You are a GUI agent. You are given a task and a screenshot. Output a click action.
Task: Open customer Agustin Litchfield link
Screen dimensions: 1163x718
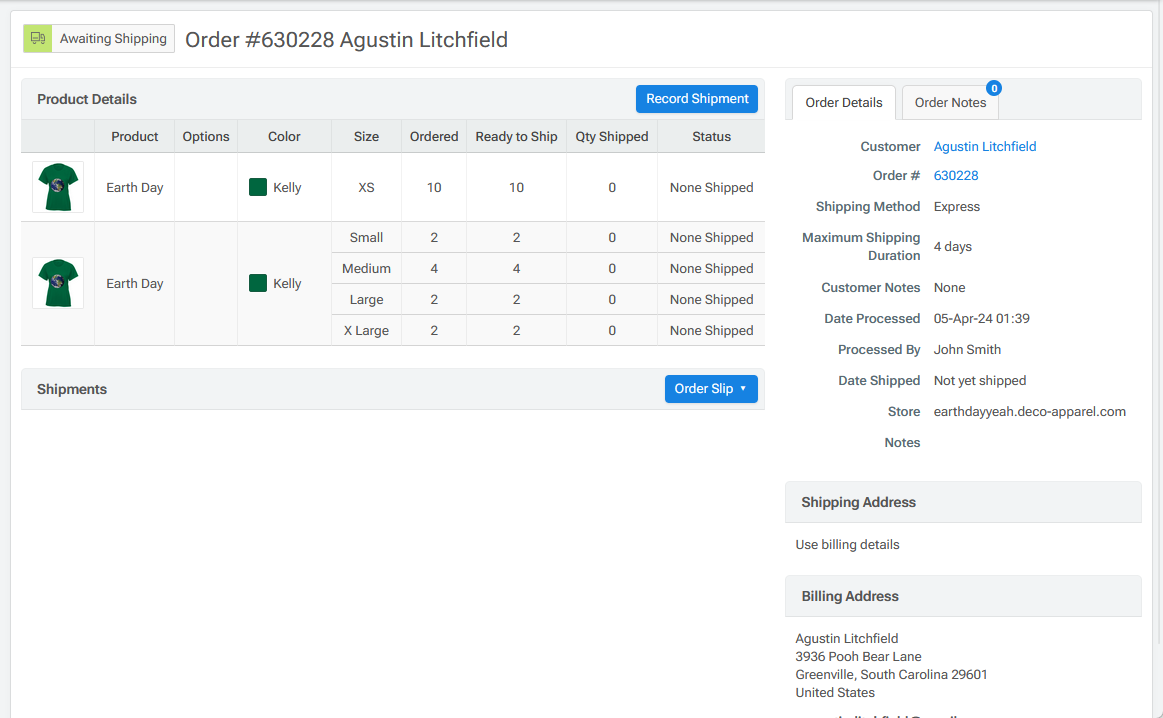[x=985, y=146]
